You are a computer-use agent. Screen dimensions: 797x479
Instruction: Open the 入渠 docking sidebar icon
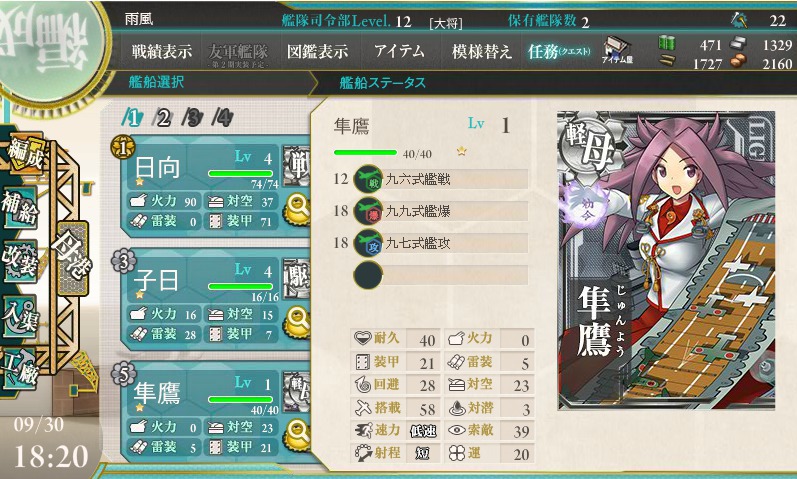coord(20,317)
